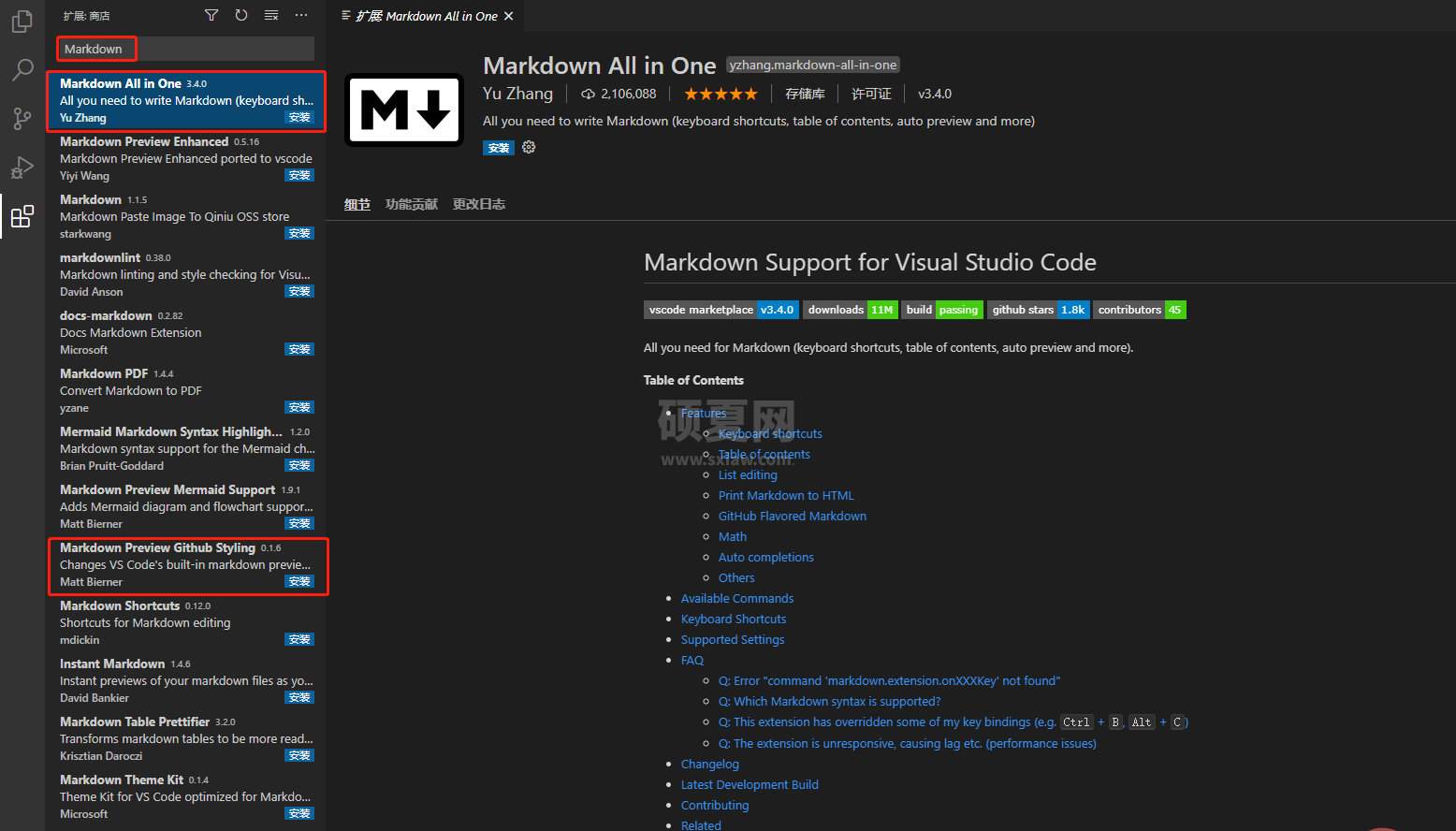The width and height of the screenshot is (1456, 831).
Task: Go to Supported Settings section
Action: pos(733,640)
